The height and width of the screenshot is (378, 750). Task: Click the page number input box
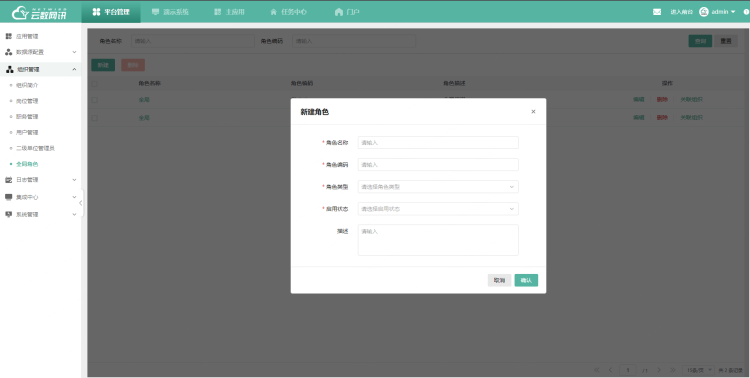click(628, 370)
